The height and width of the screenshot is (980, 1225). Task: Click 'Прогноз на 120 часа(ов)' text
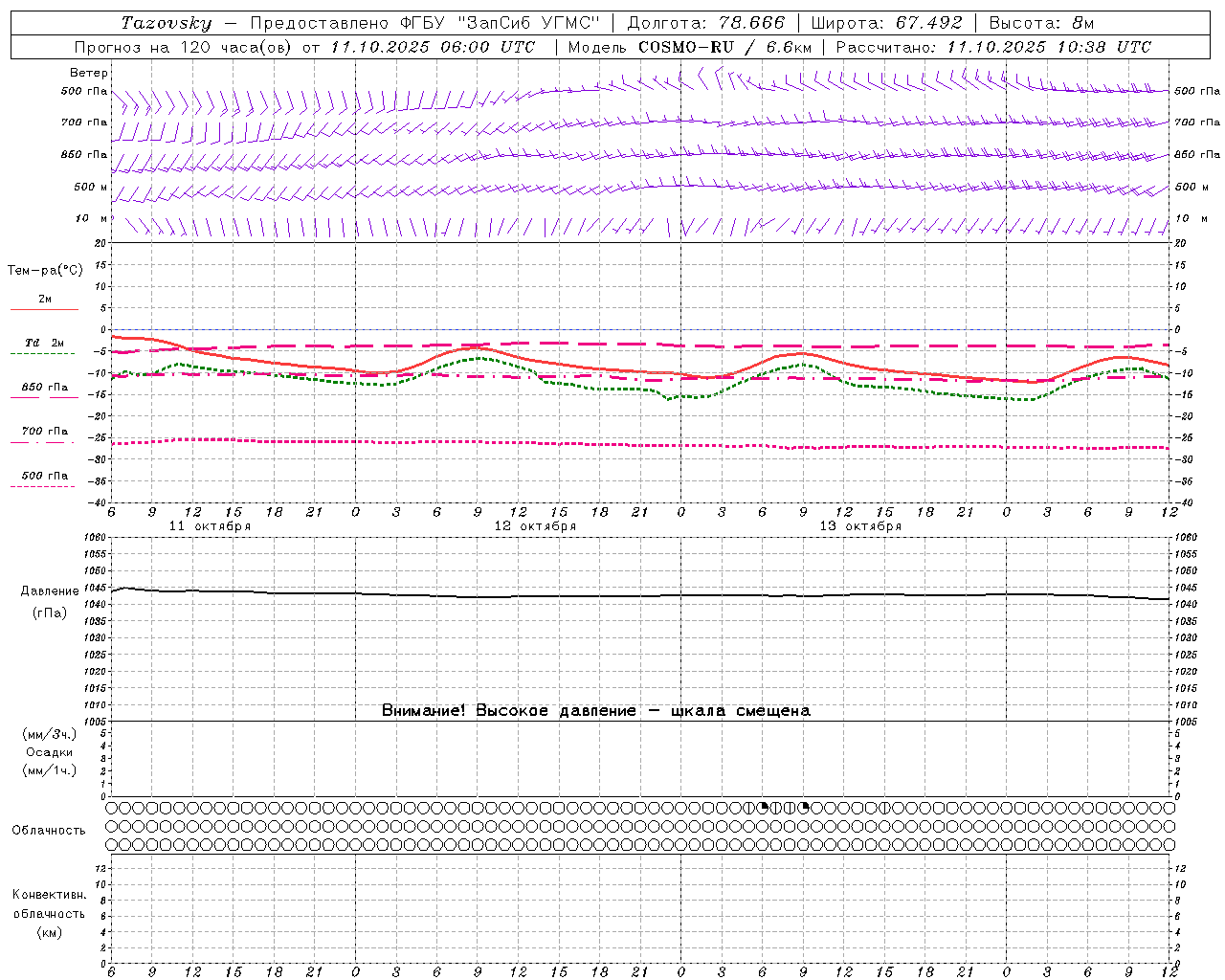pos(185,47)
